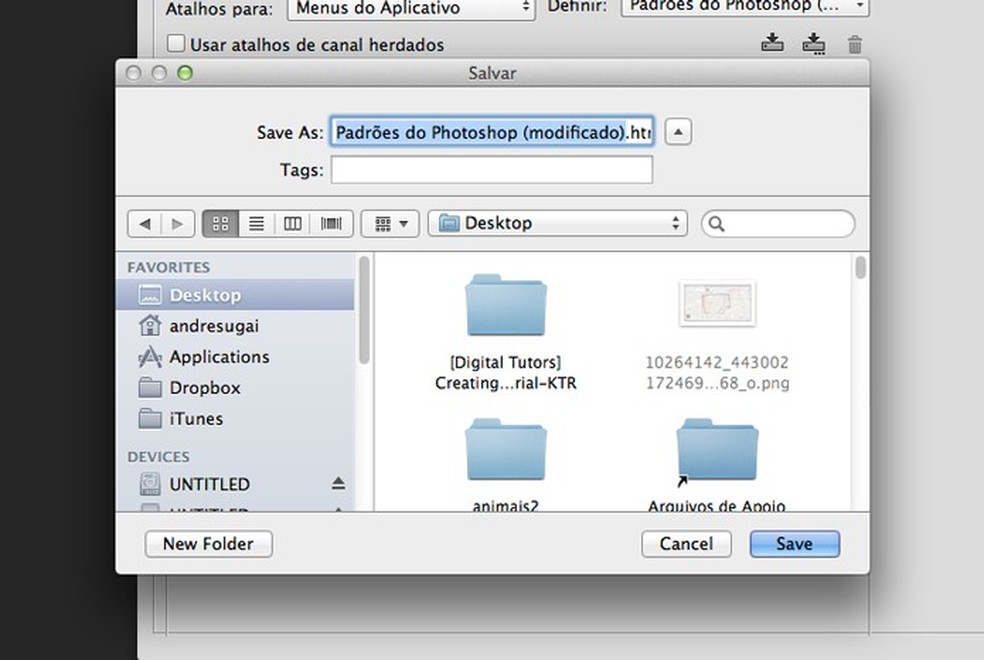The image size is (984, 660).
Task: Click trash icon to delete shortcut set
Action: 855,45
